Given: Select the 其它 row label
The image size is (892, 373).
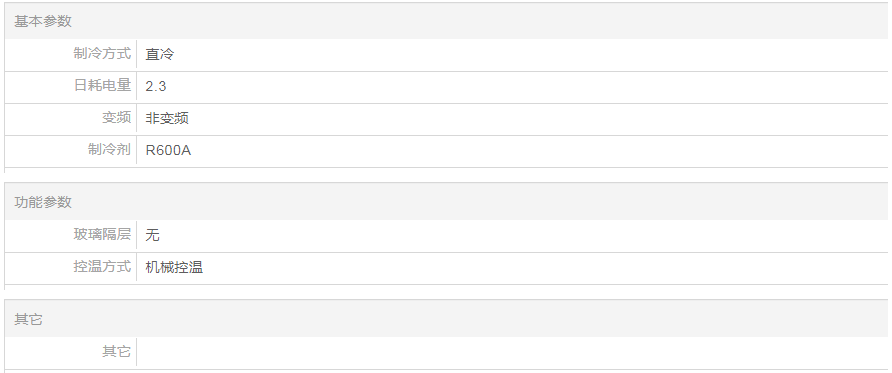Looking at the screenshot, I should pos(116,351).
